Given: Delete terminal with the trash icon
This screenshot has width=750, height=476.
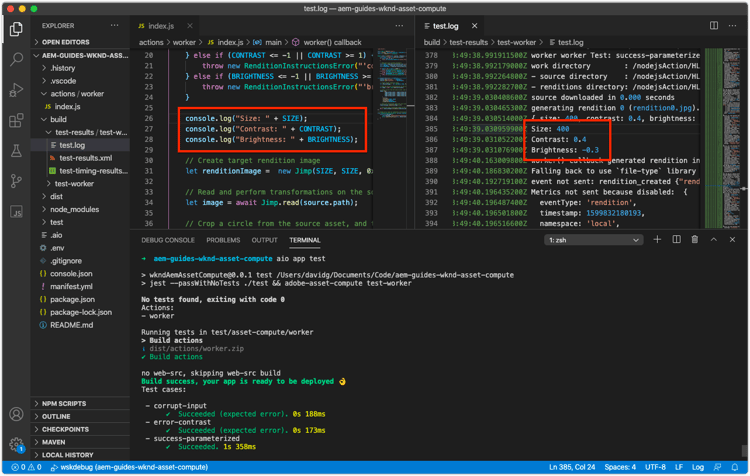Looking at the screenshot, I should pos(695,240).
